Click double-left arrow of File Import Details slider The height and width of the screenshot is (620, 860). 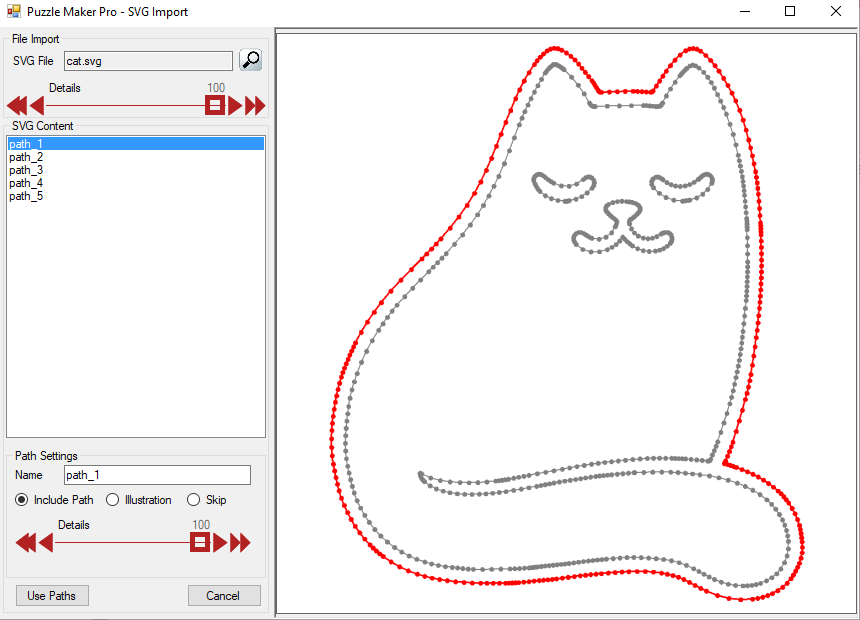[16, 105]
